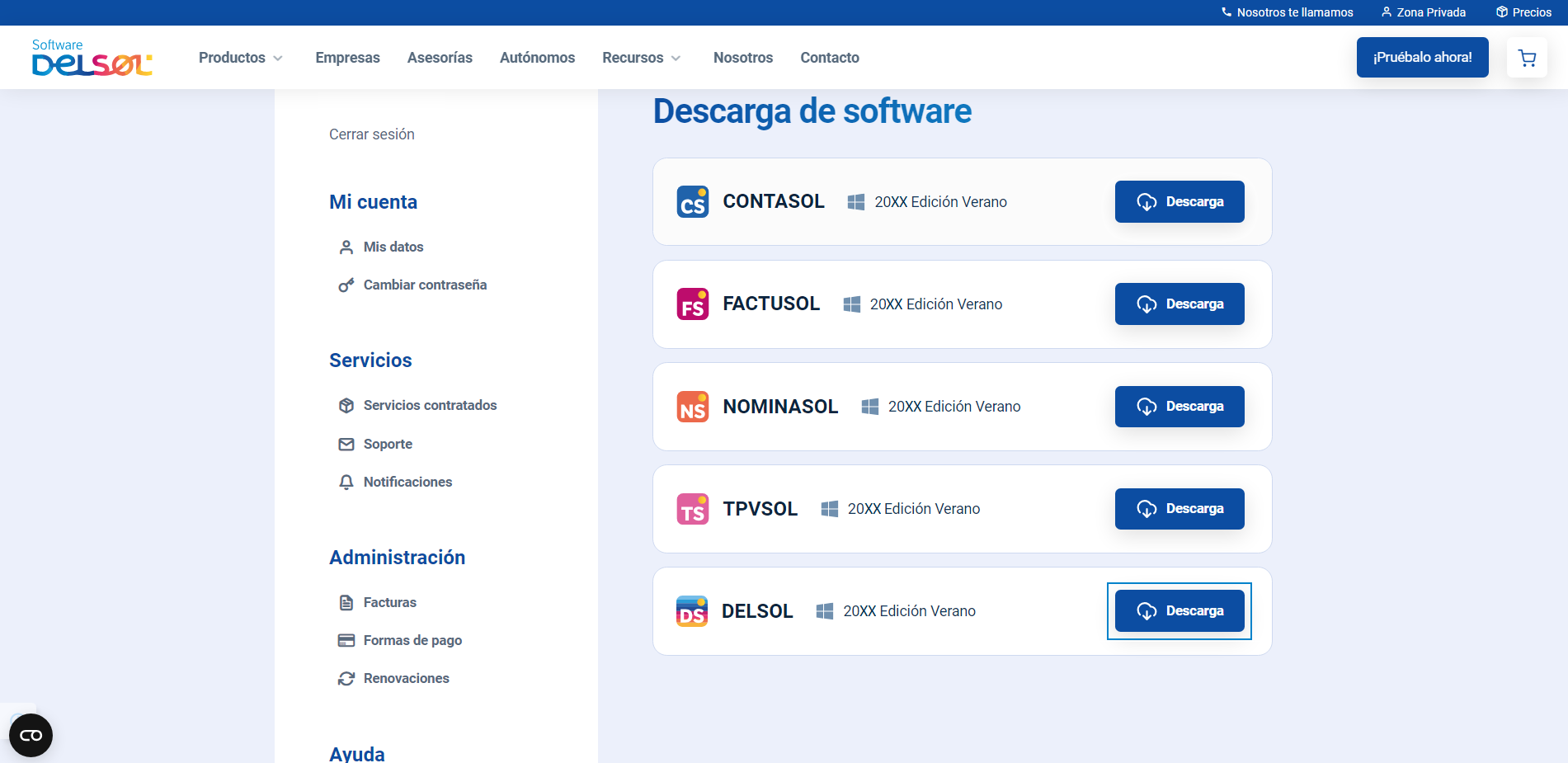Click the Software DELSOL logo
This screenshot has height=763, width=1568.
click(x=92, y=58)
